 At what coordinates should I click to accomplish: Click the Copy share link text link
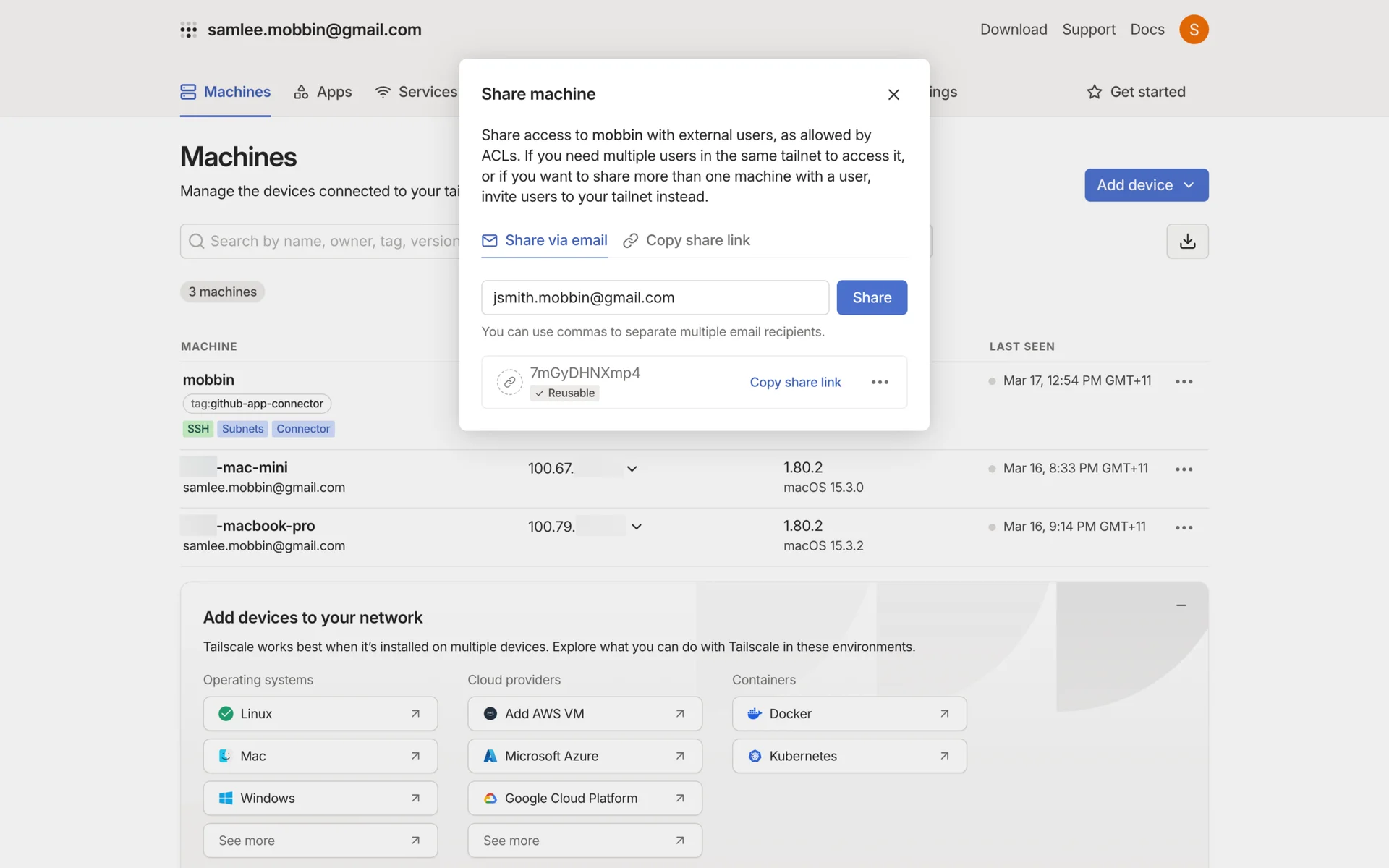[x=795, y=382]
